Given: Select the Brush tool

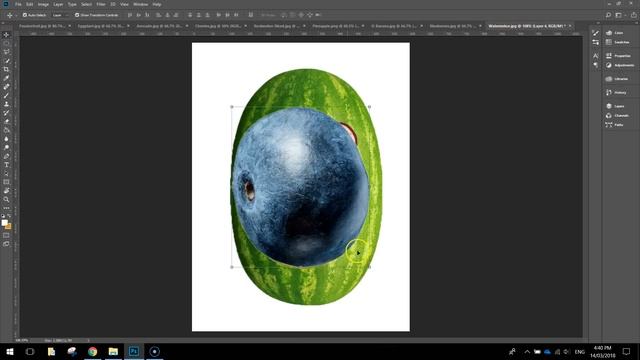Looking at the screenshot, I should [x=6, y=96].
